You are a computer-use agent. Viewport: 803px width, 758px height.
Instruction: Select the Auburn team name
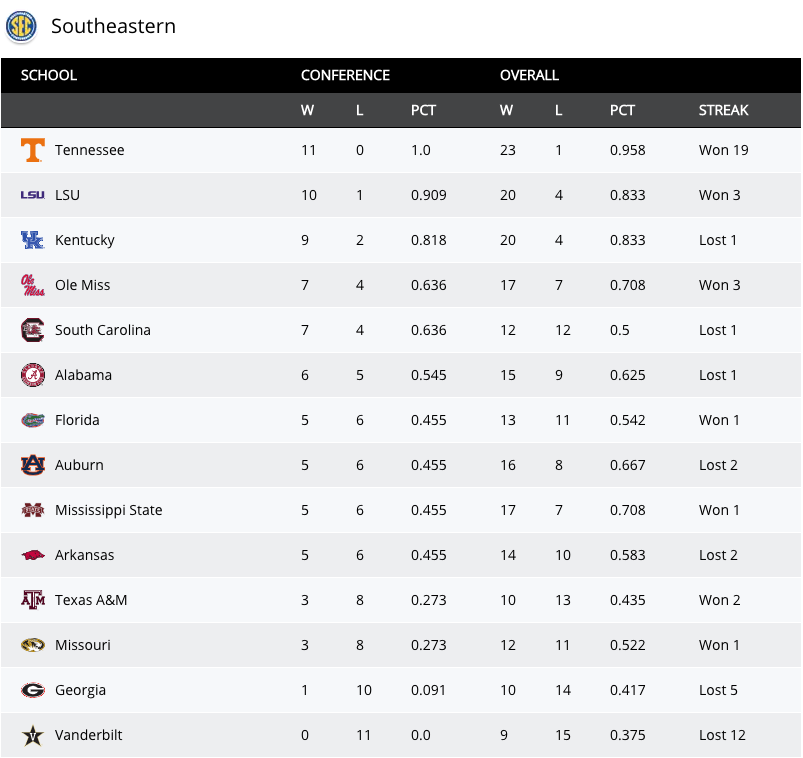click(79, 465)
